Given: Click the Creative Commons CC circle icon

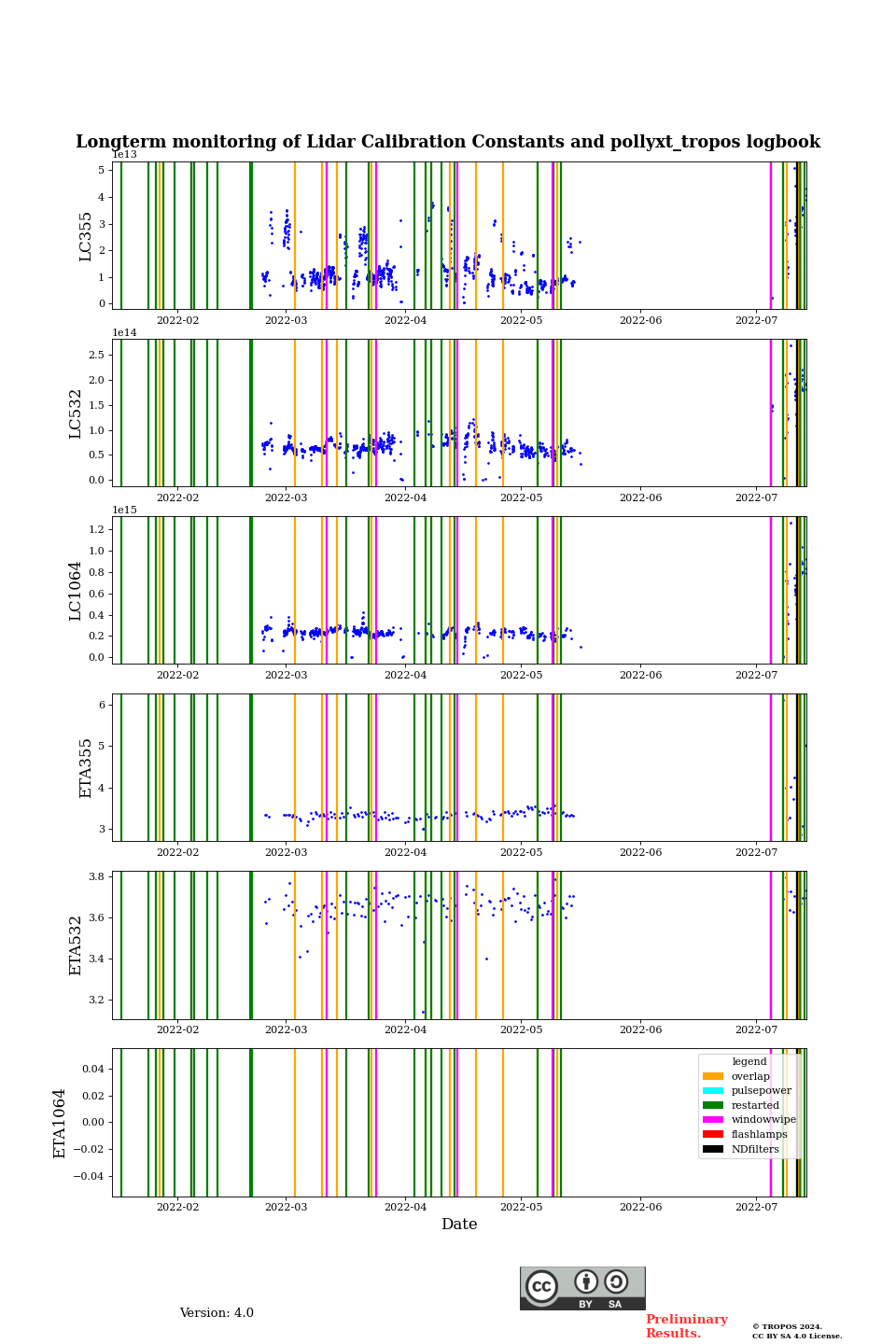Looking at the screenshot, I should [x=541, y=1287].
